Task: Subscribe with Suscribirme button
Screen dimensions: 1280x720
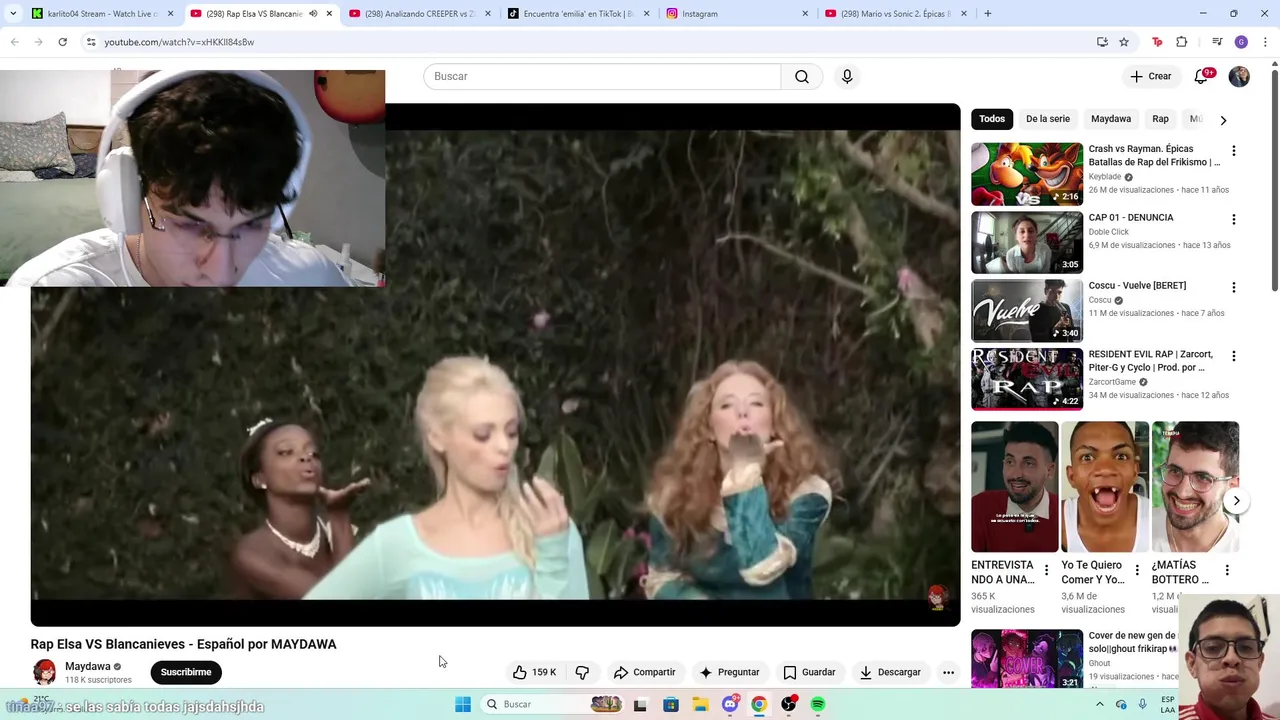Action: click(x=186, y=672)
